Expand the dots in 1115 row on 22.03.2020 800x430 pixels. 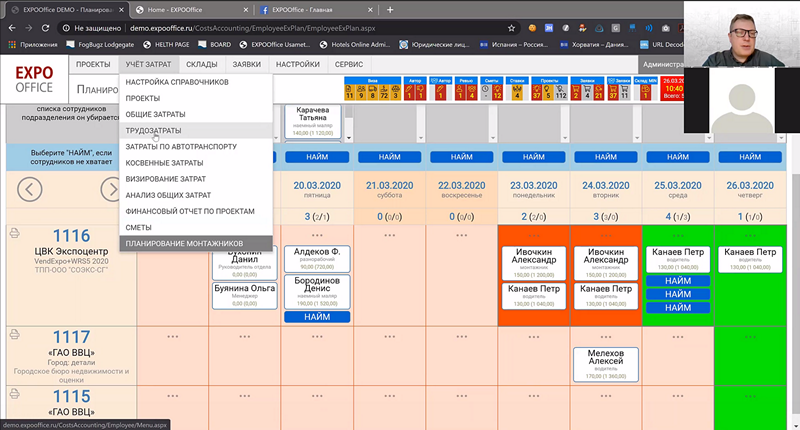[x=462, y=396]
